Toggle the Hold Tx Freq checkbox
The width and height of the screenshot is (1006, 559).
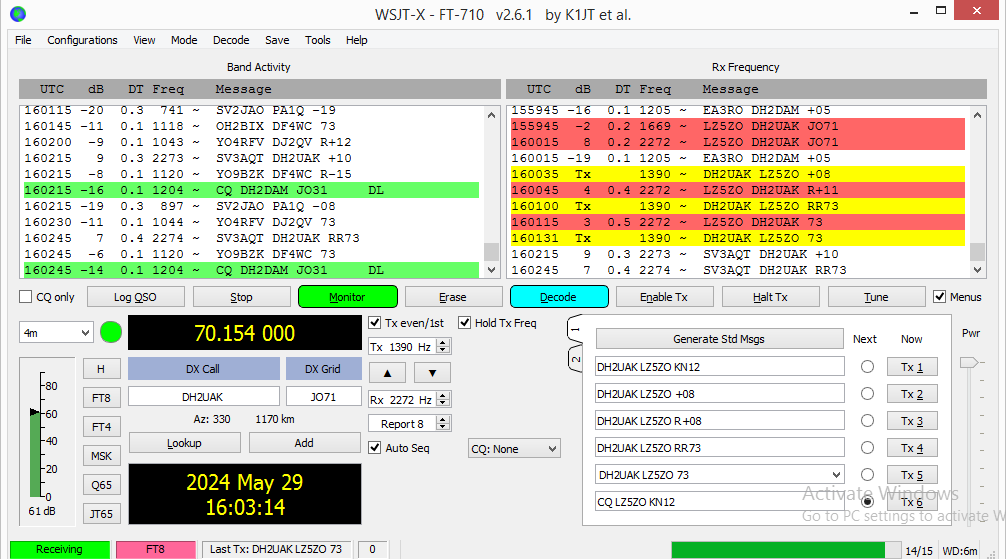pyautogui.click(x=465, y=323)
